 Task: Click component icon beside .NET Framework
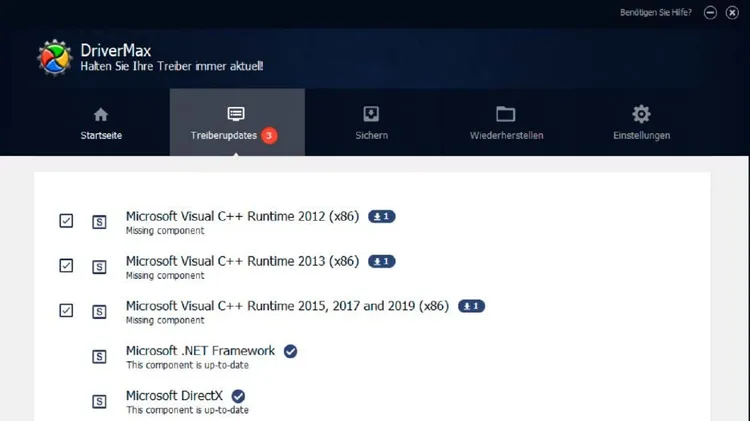(x=99, y=356)
